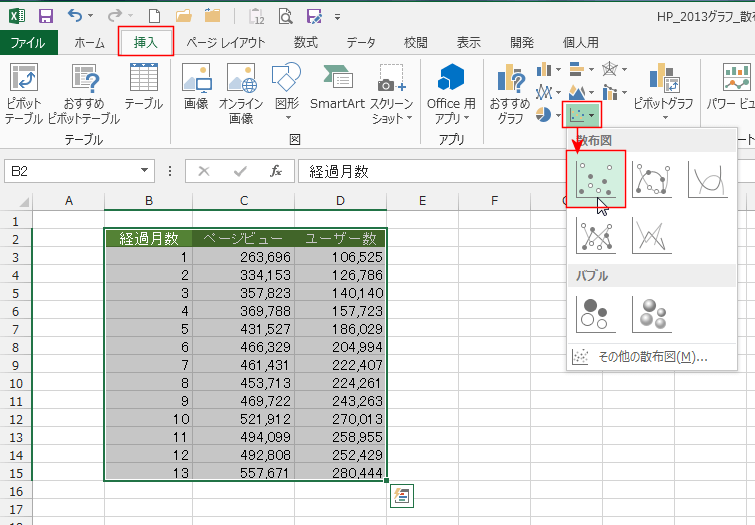The width and height of the screenshot is (755, 525).
Task: Choose scatter with smooth lines and markers
Action: (x=652, y=178)
